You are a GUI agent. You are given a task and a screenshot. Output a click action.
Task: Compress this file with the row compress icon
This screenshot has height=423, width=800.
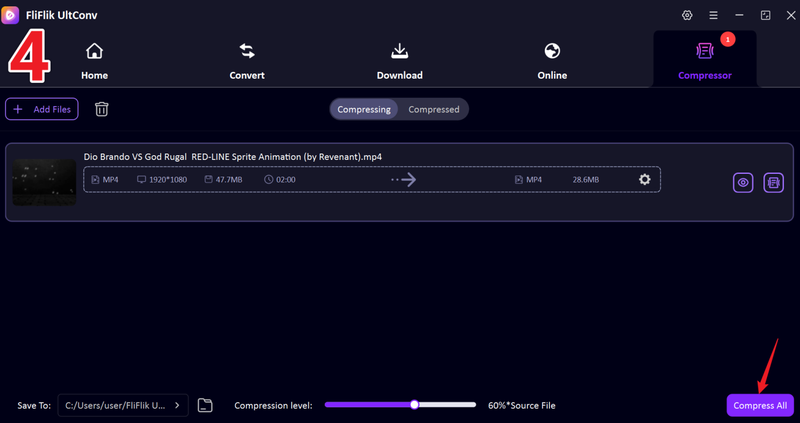pos(773,183)
